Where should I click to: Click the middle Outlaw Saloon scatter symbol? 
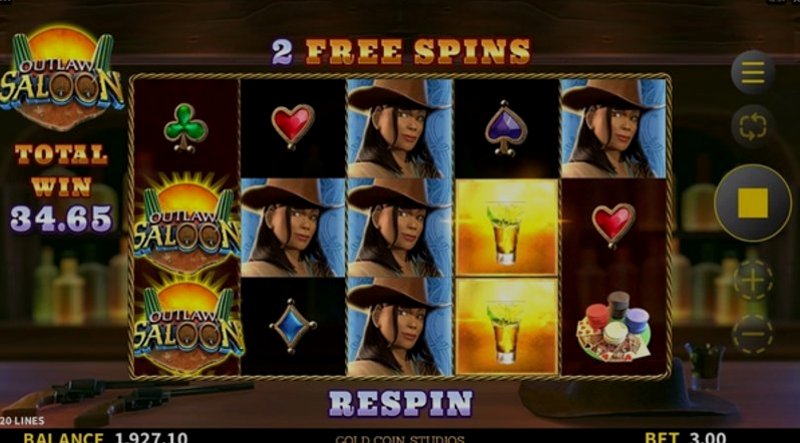pos(186,225)
